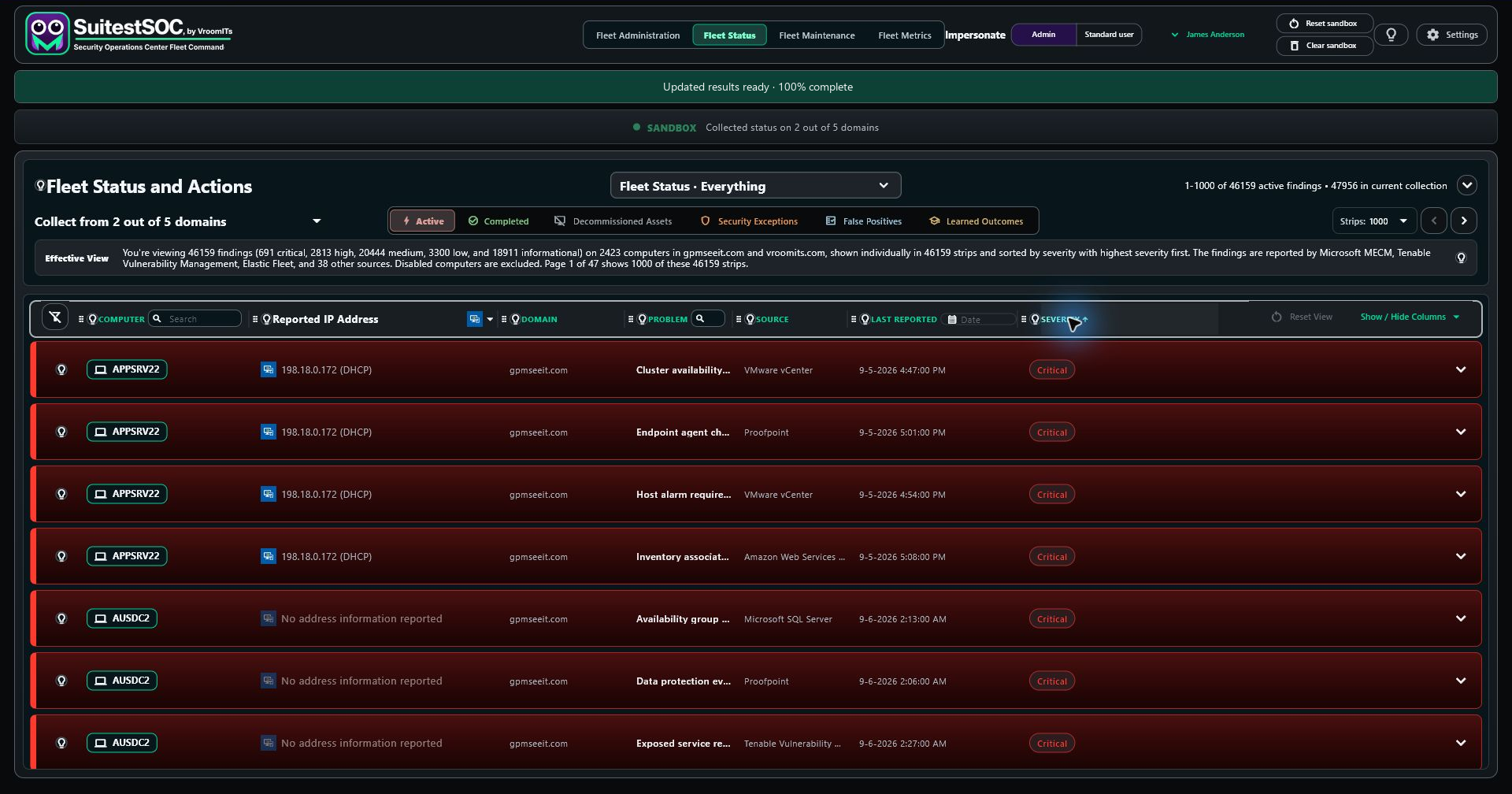Click the lightbulb icon next to Settings

pyautogui.click(x=1392, y=35)
